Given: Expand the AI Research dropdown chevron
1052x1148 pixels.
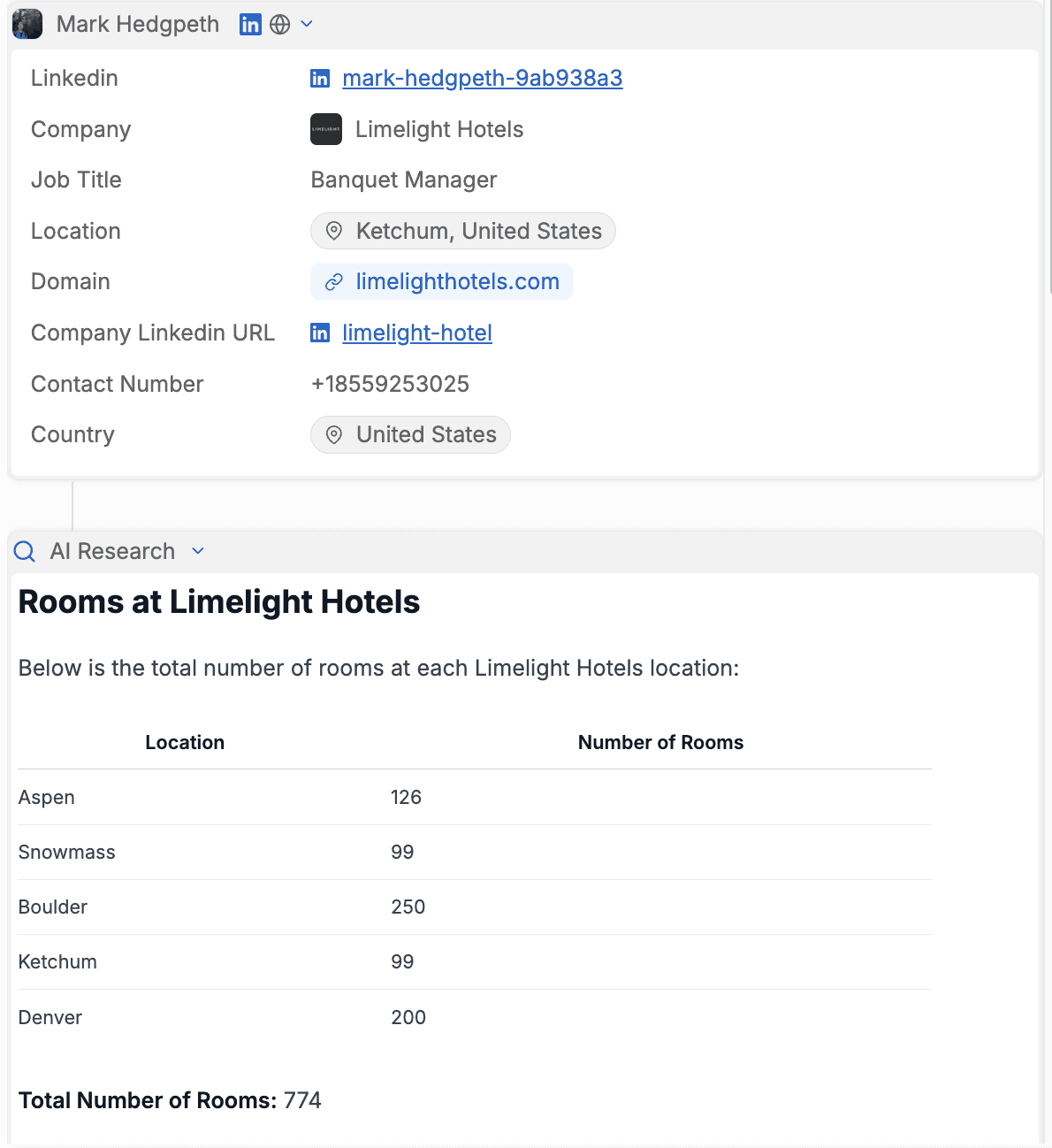Looking at the screenshot, I should pyautogui.click(x=198, y=552).
